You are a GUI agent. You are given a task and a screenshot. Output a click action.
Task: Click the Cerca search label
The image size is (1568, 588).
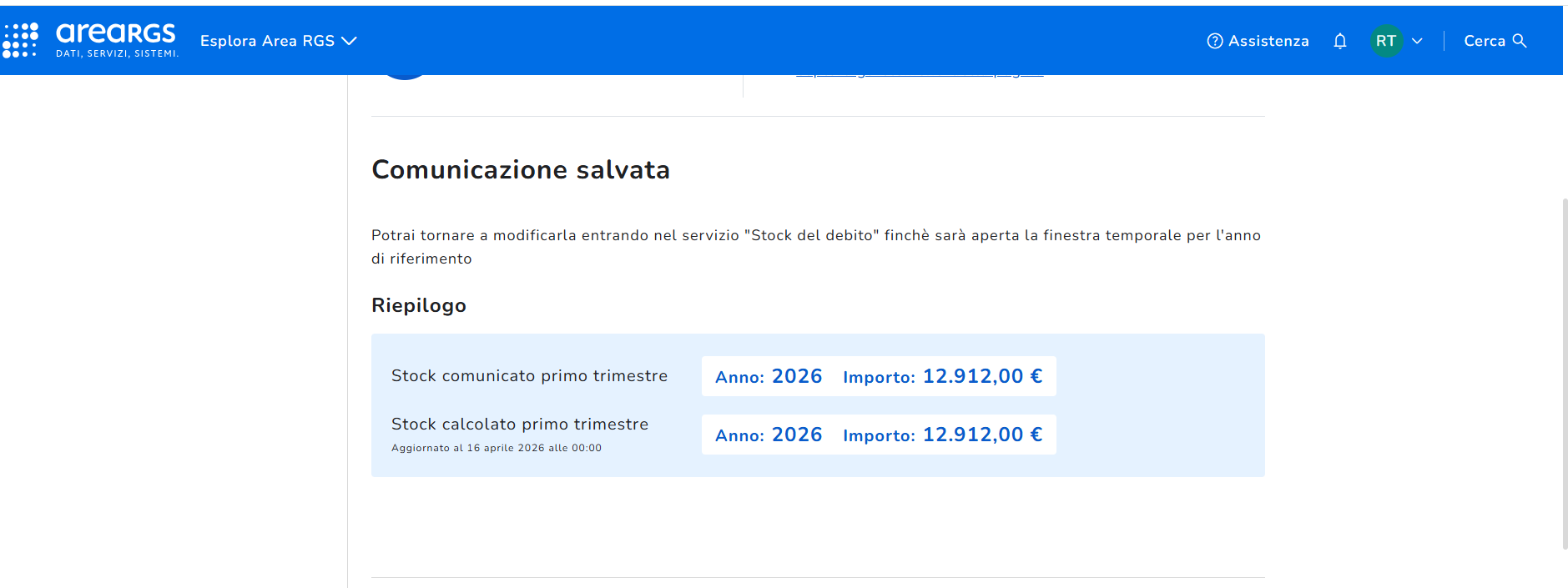(1485, 41)
